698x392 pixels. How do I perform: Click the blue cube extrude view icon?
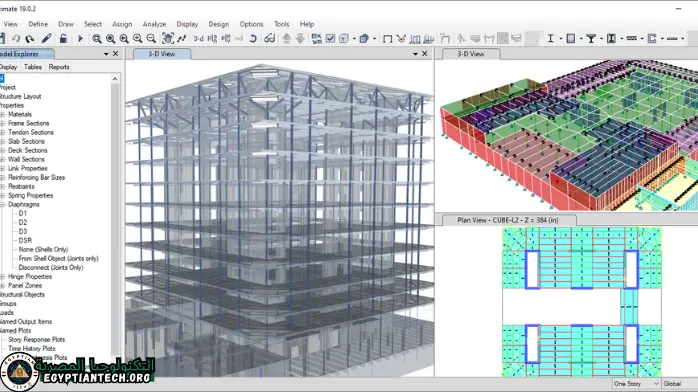364,39
